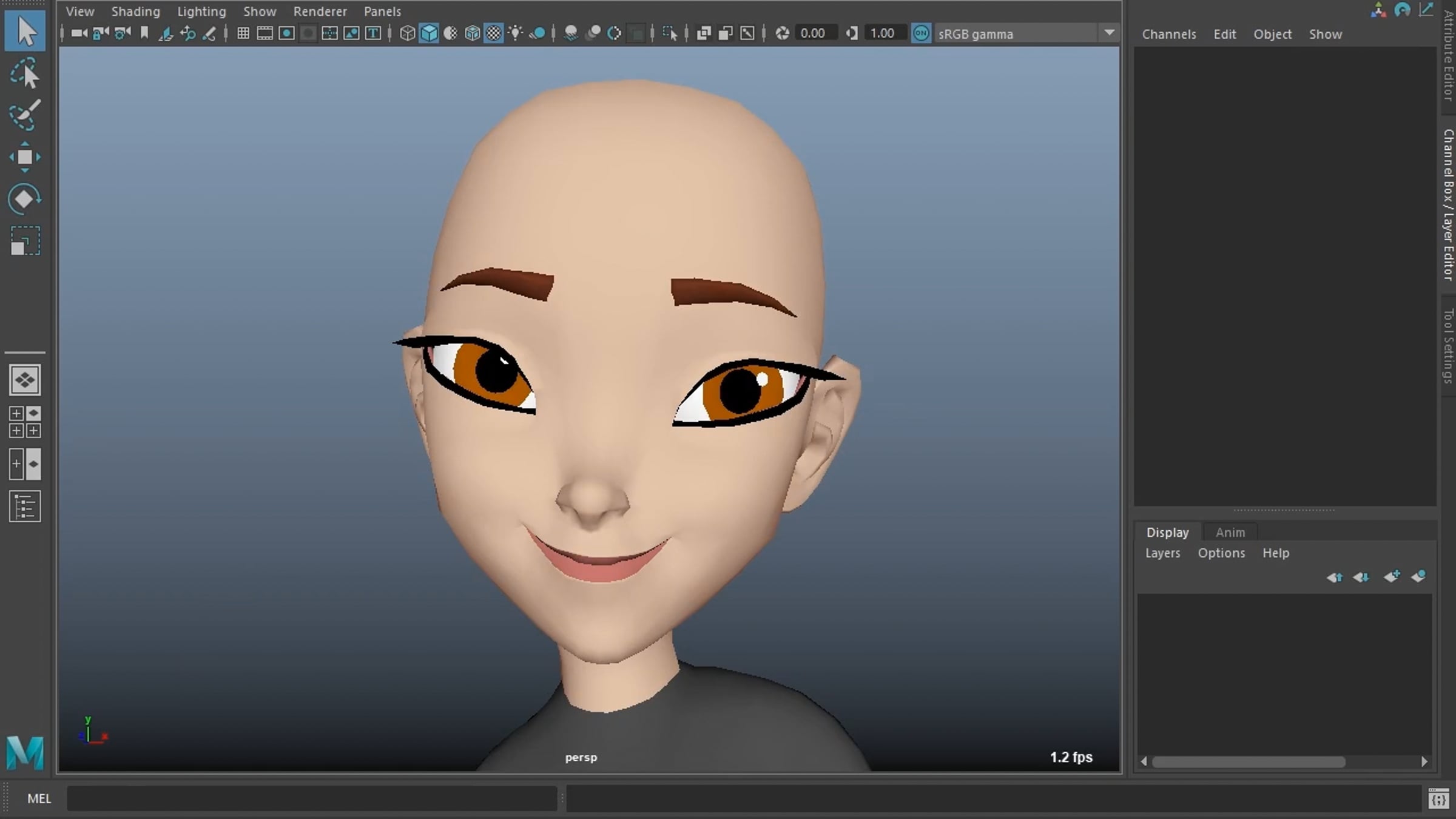Activate the Paint Selection tool
The image size is (1456, 819).
(25, 115)
